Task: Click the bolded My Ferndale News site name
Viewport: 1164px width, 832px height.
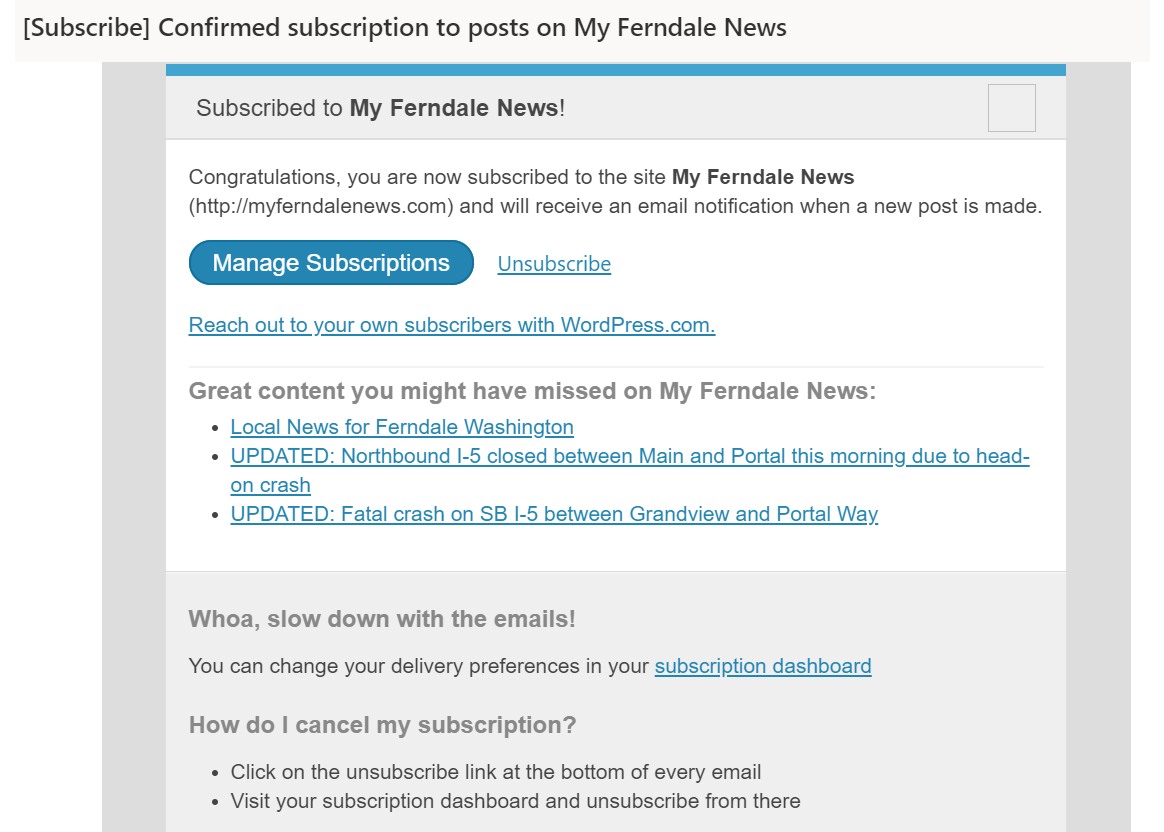Action: click(x=763, y=177)
